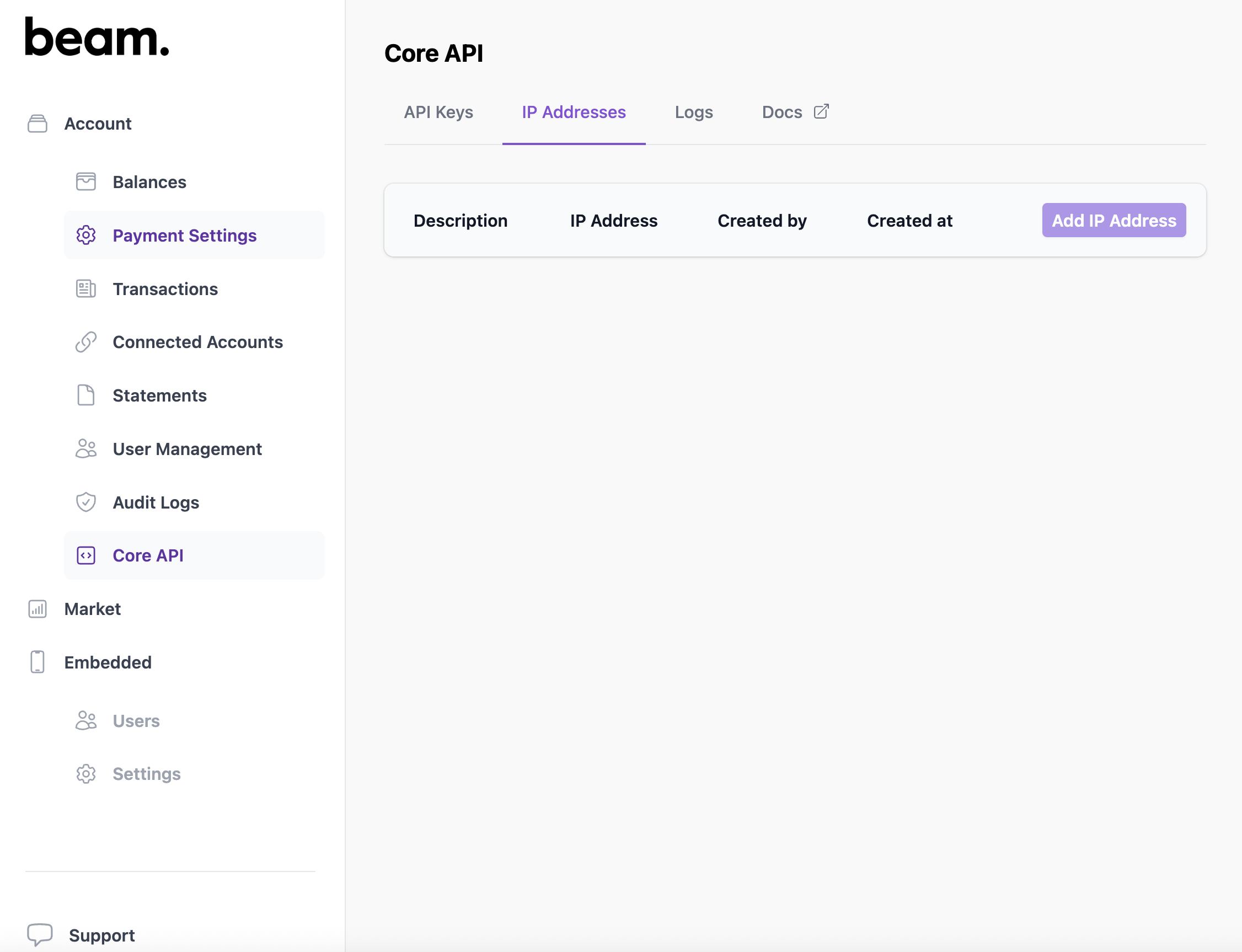The height and width of the screenshot is (952, 1242).
Task: Open User Management in sidebar
Action: [187, 450]
